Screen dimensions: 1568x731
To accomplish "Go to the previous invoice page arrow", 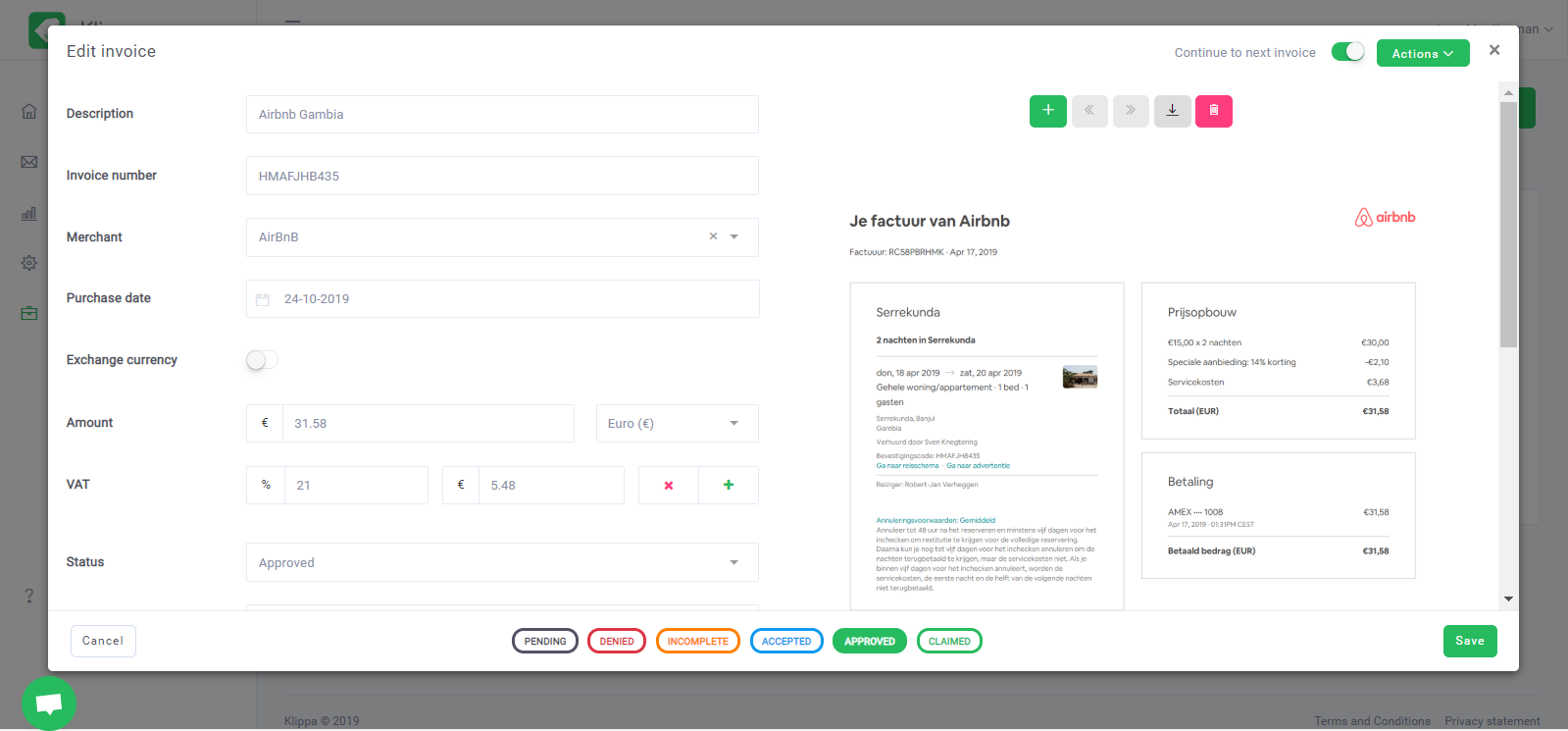I will [1089, 111].
